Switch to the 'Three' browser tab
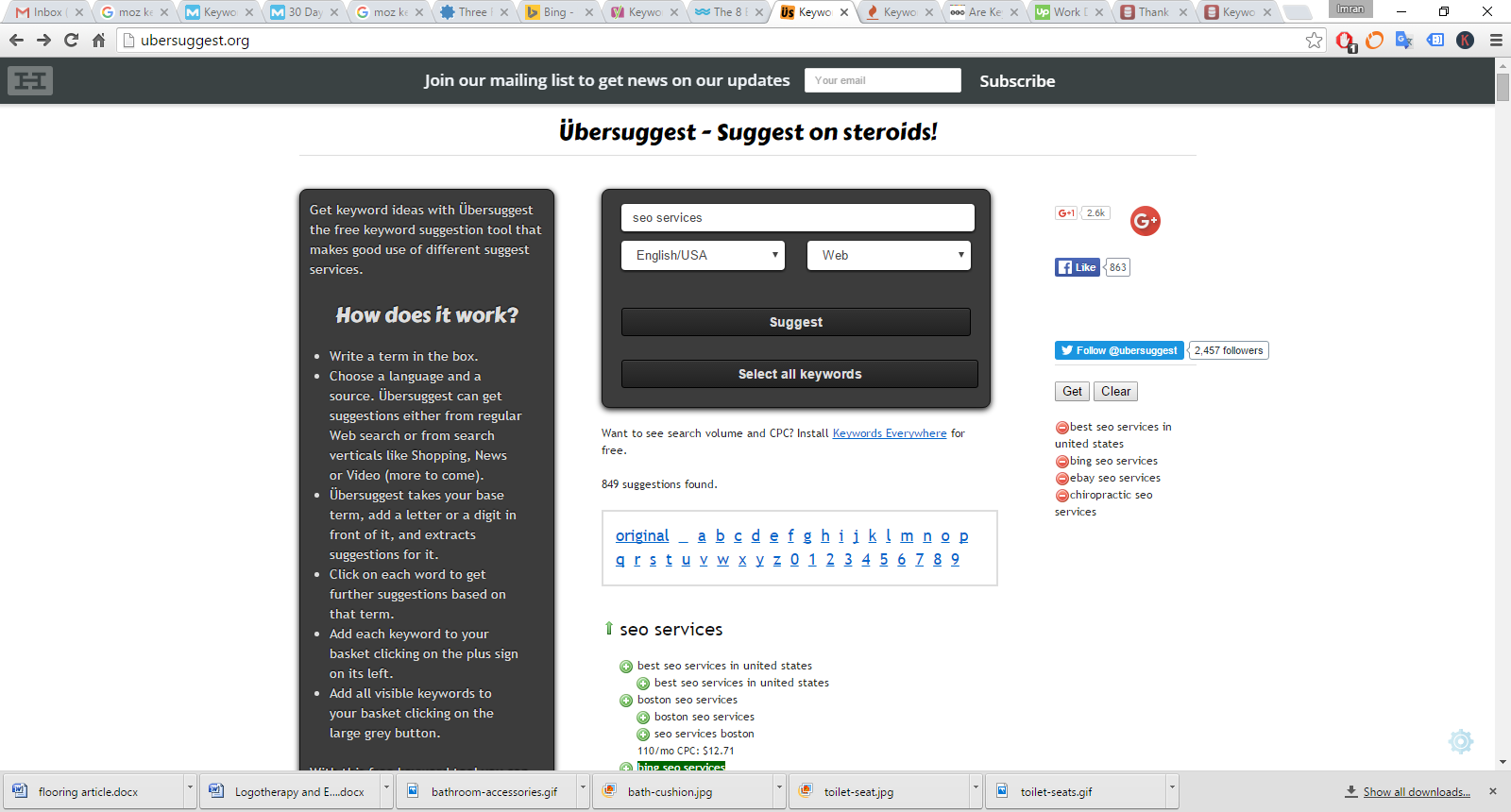Screen dimensions: 1511x812 (472, 12)
